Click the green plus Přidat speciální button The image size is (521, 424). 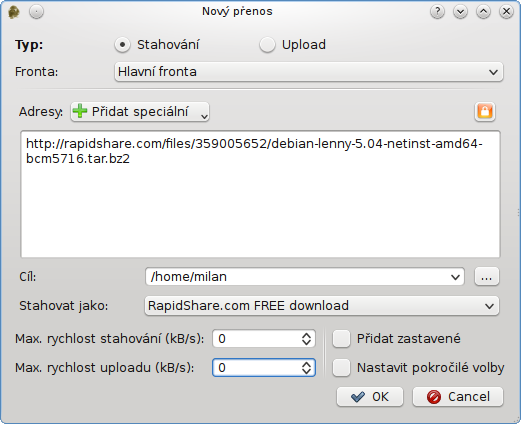140,112
